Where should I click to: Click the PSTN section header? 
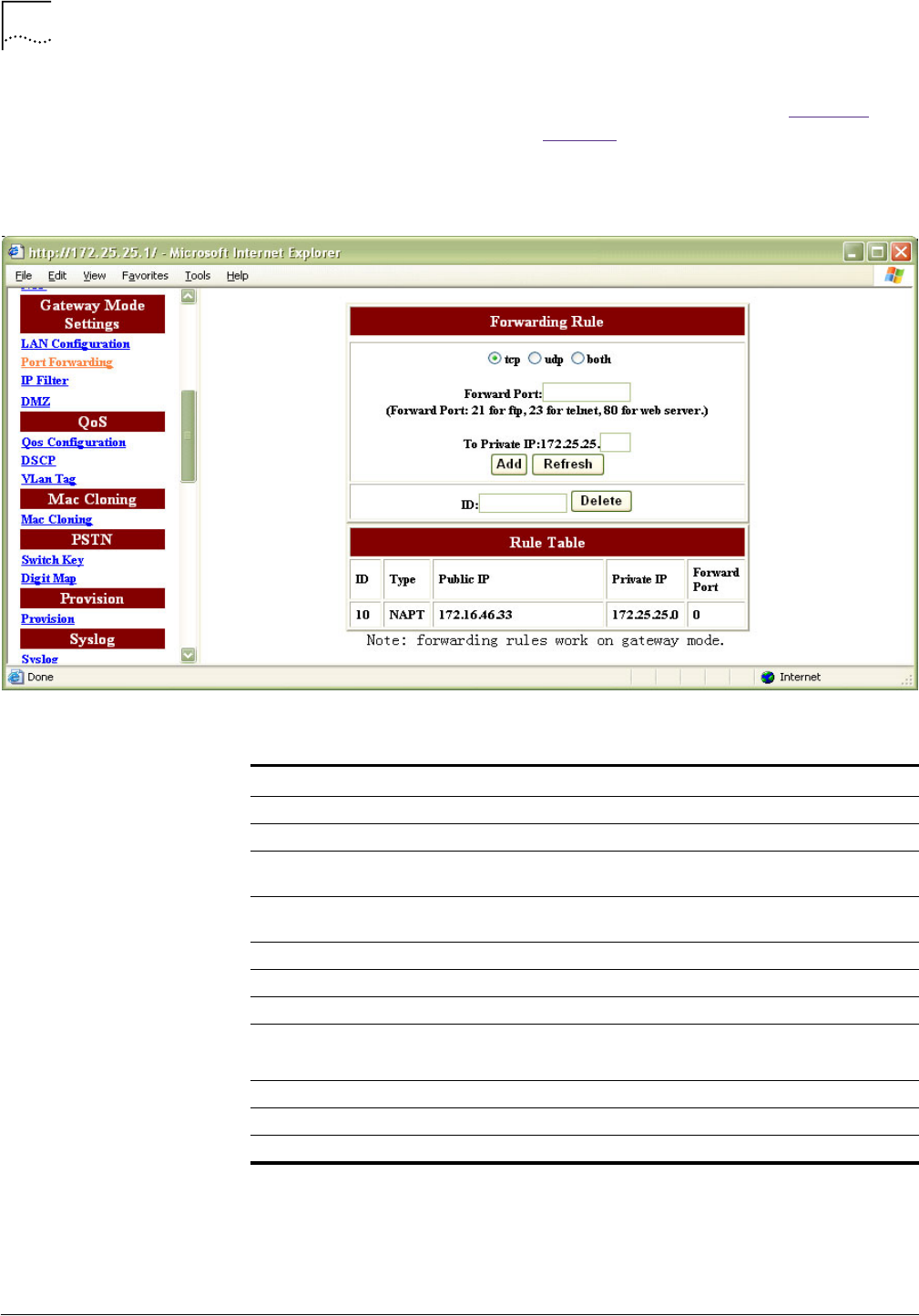[x=92, y=539]
